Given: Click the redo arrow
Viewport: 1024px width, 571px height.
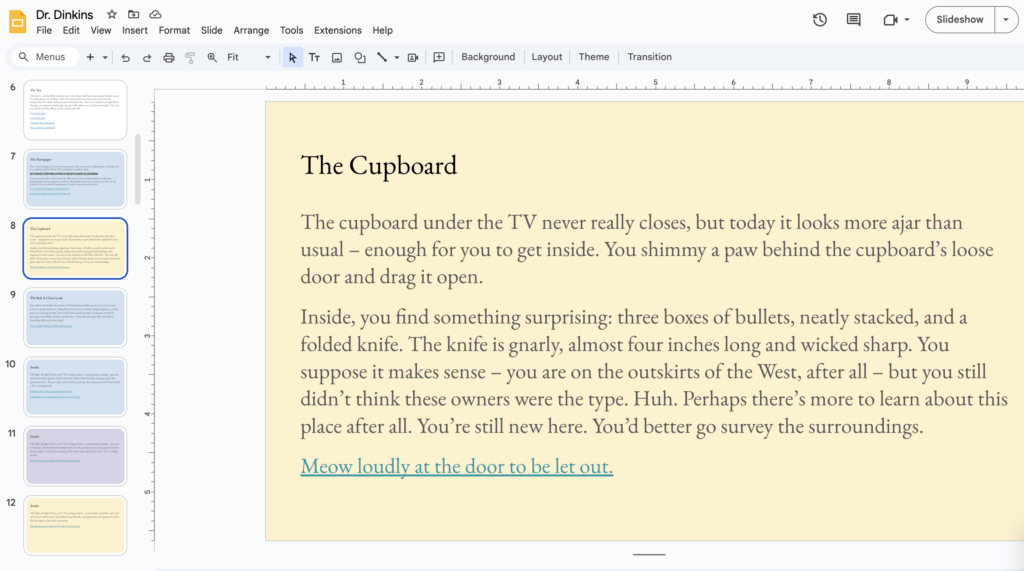Looking at the screenshot, I should coord(147,58).
